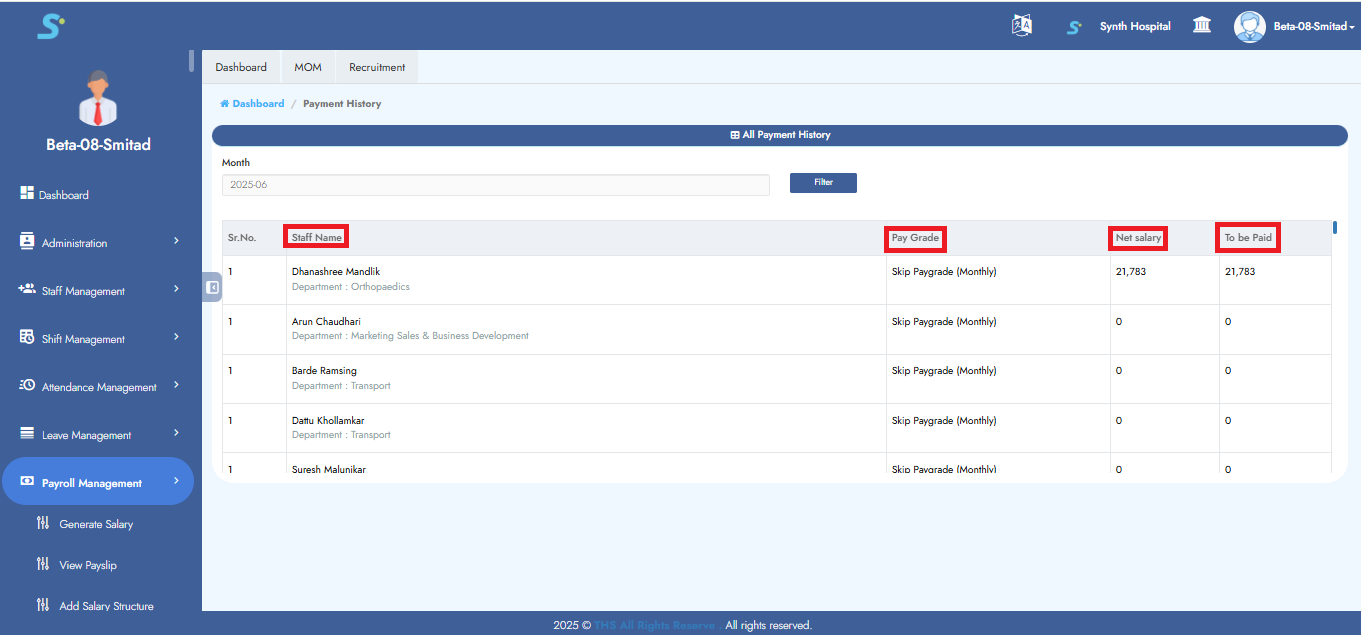Click the Staff Management people icon

pos(27,290)
